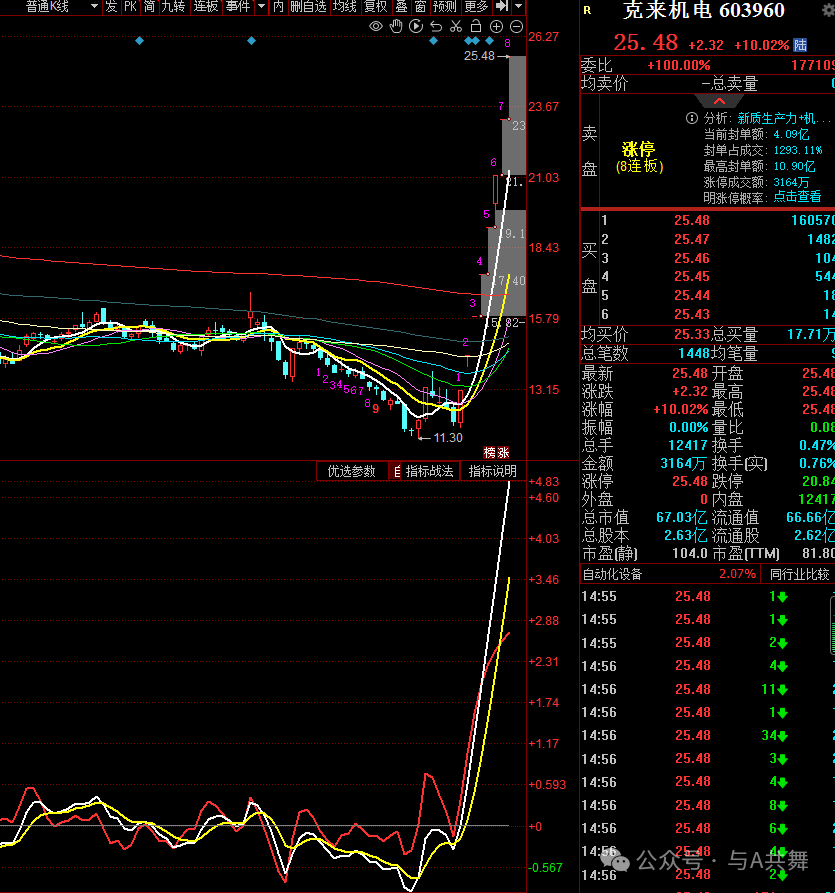Click the yellow R icon beside stock name
Screen dimensions: 835x893
click(587, 10)
